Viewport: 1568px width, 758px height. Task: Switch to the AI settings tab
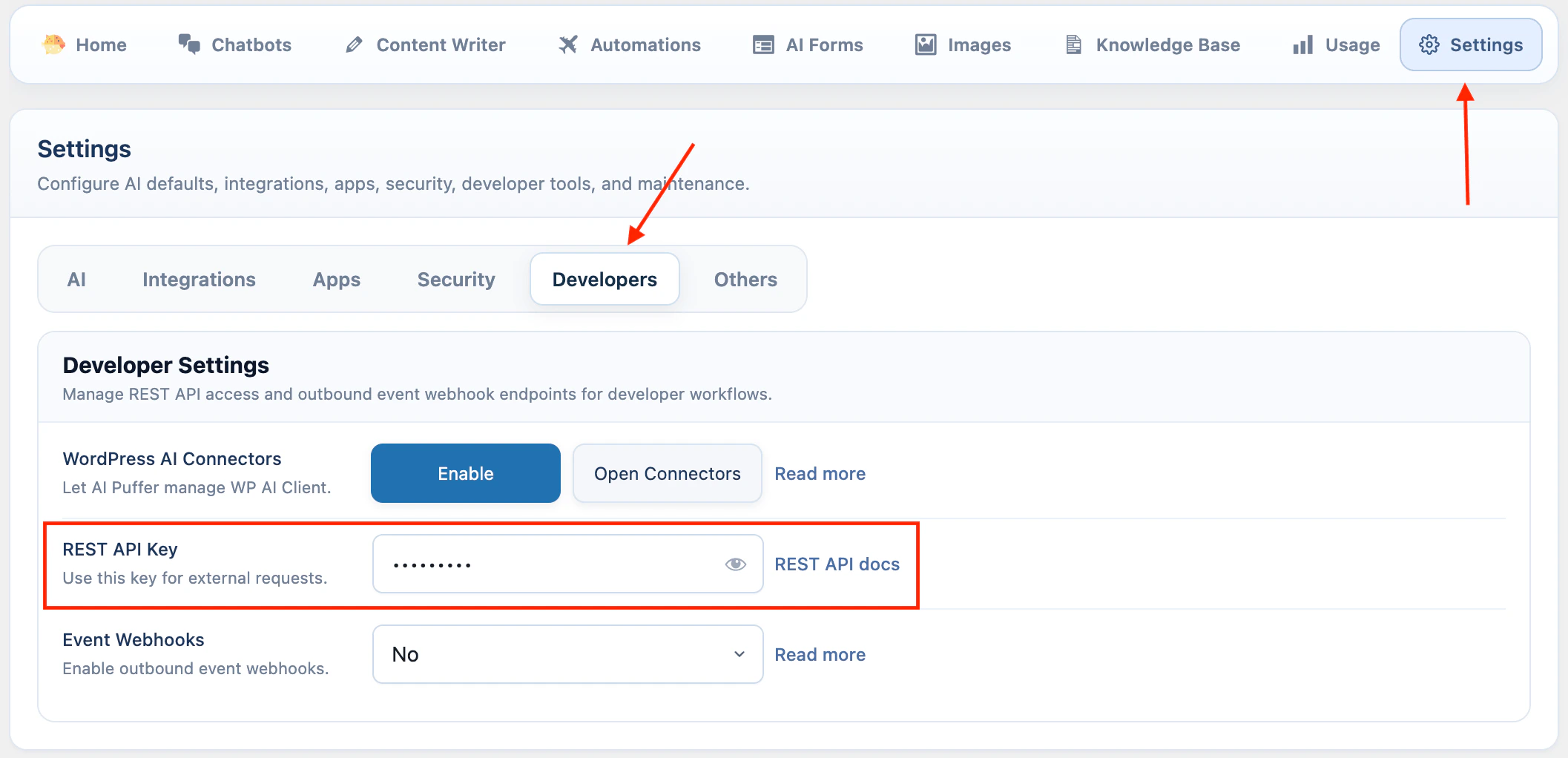point(76,280)
